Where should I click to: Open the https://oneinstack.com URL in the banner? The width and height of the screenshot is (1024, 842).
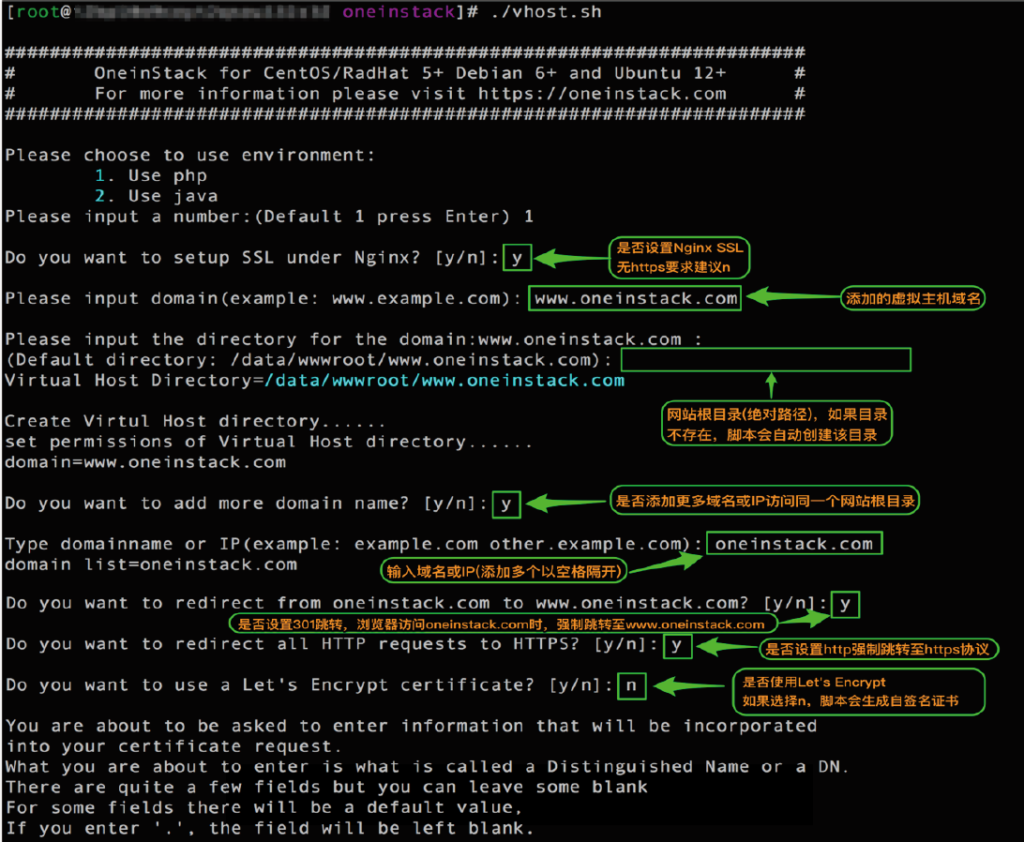[x=602, y=93]
